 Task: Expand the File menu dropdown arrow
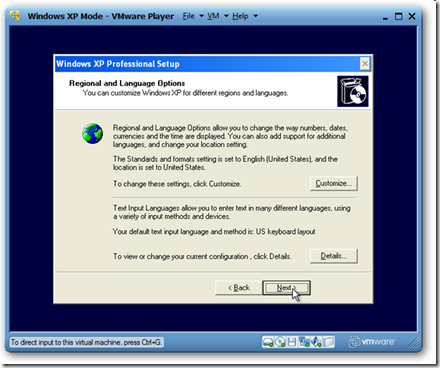pyautogui.click(x=201, y=16)
